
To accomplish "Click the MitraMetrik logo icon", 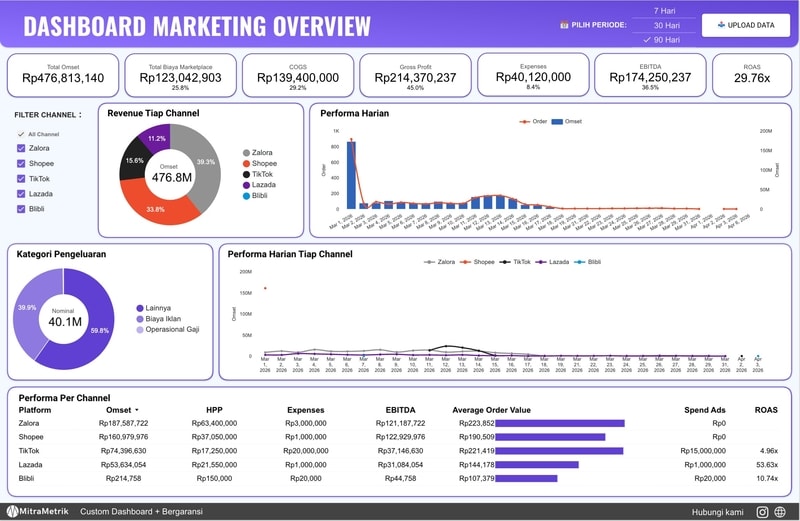I will [10, 512].
